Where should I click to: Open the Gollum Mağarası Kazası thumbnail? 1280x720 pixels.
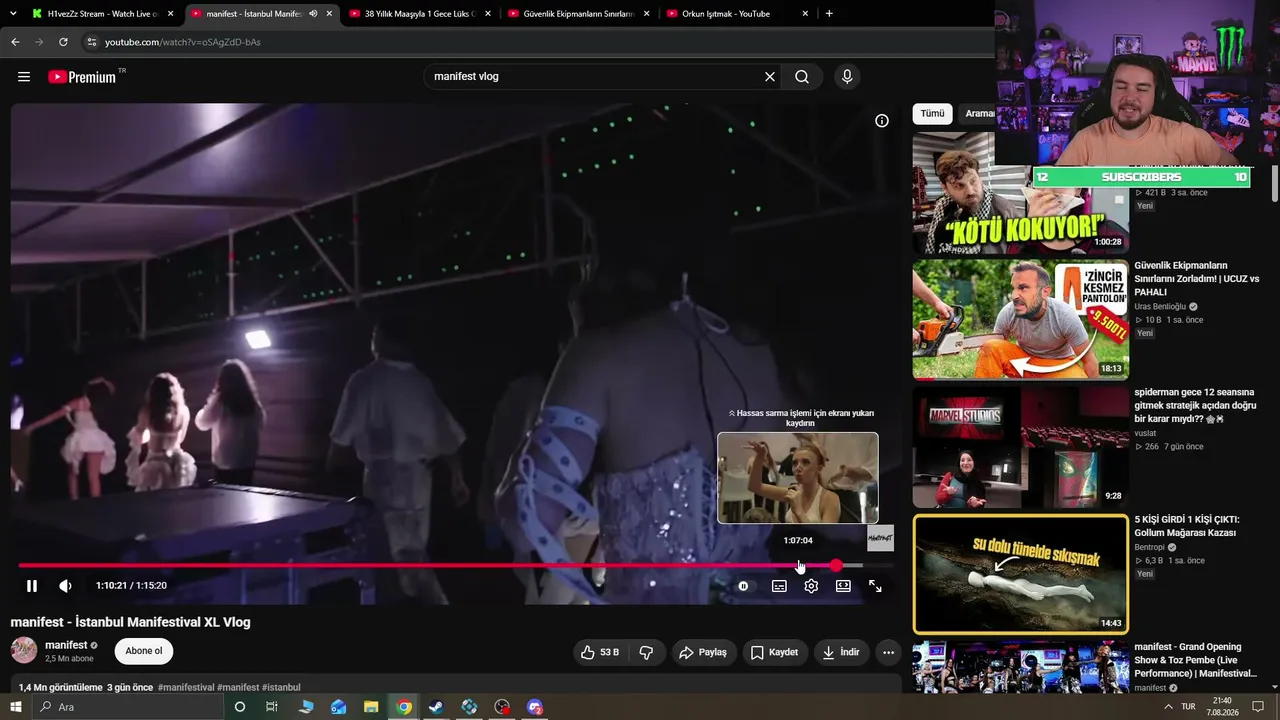[x=1021, y=574]
